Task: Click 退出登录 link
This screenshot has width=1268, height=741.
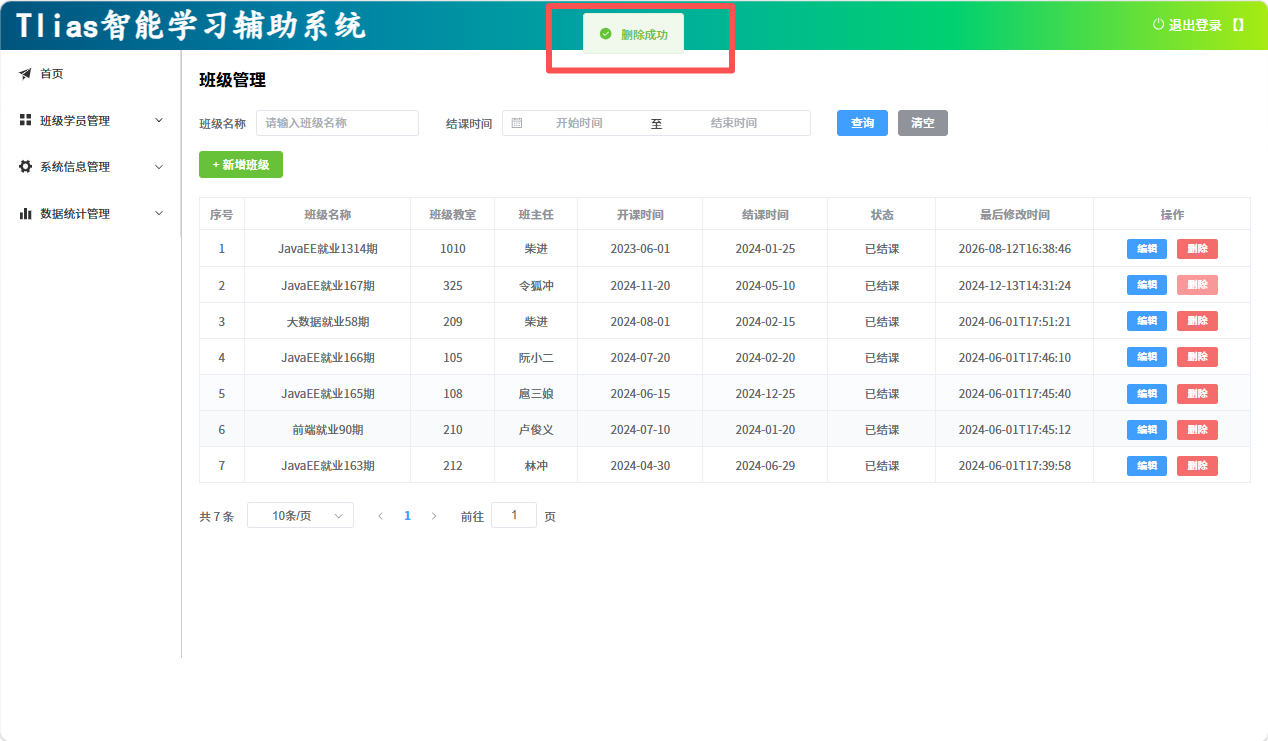Action: click(1195, 26)
